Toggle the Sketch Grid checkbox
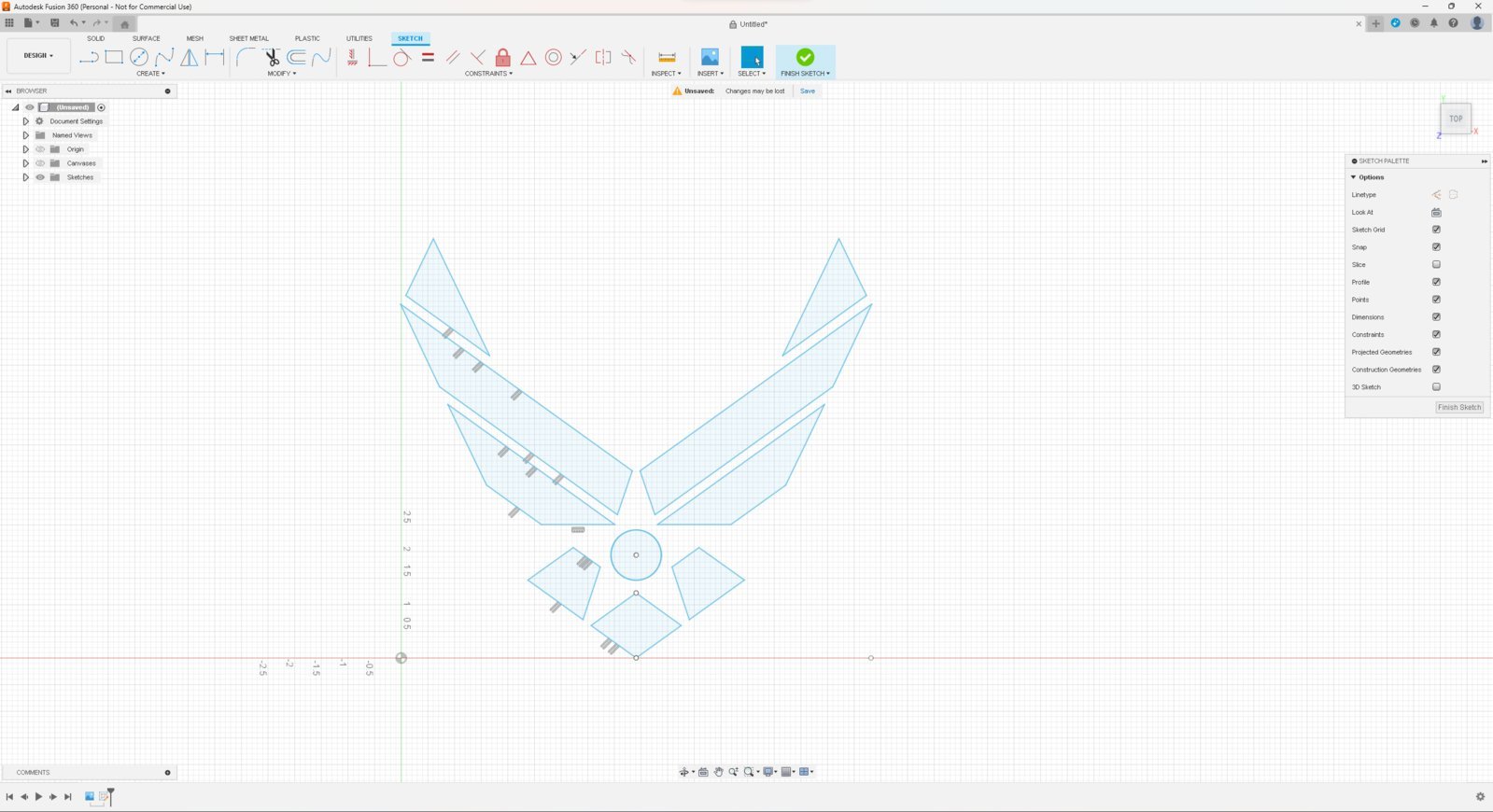 (x=1436, y=230)
